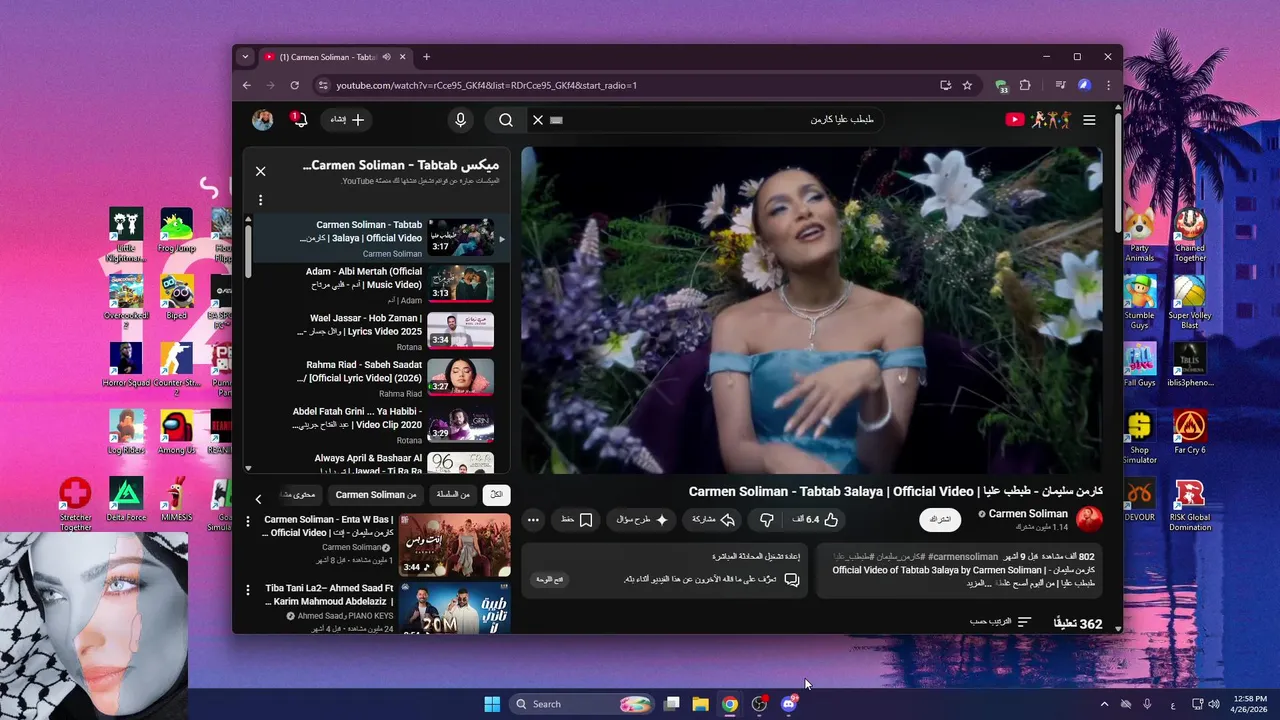Open Chrome tab search dropdown arrow

pos(245,57)
